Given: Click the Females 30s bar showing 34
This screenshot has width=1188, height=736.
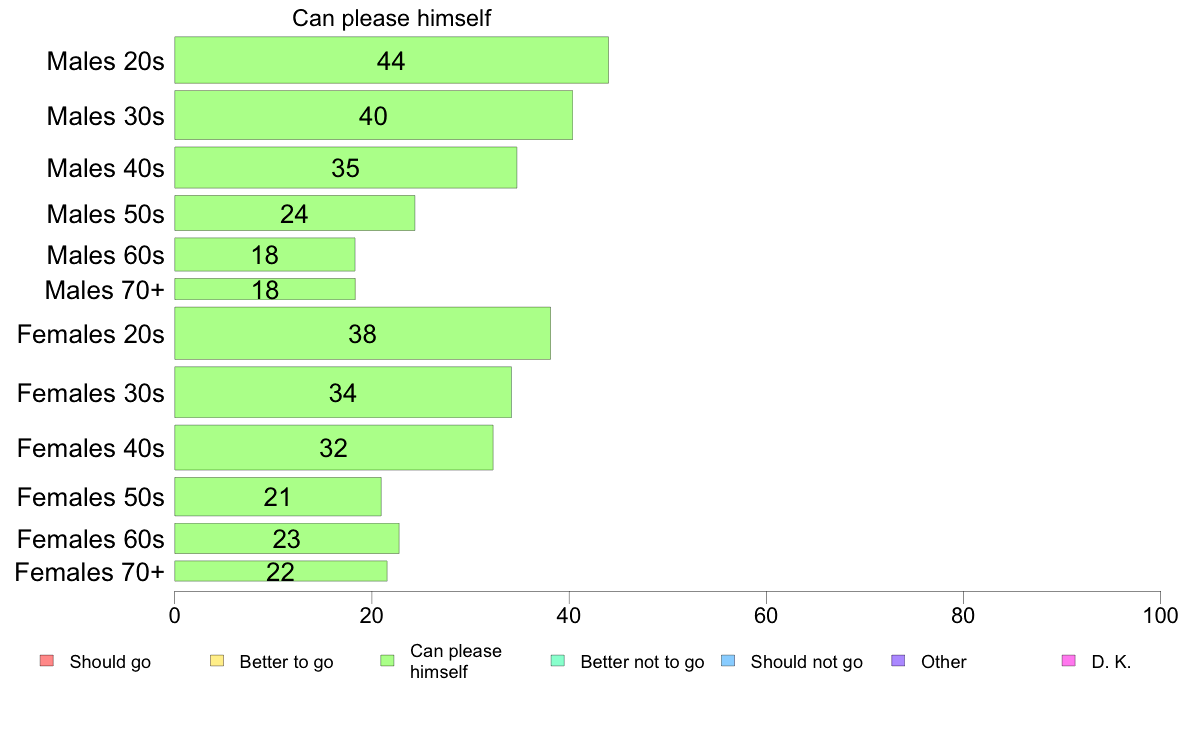Looking at the screenshot, I should (343, 392).
